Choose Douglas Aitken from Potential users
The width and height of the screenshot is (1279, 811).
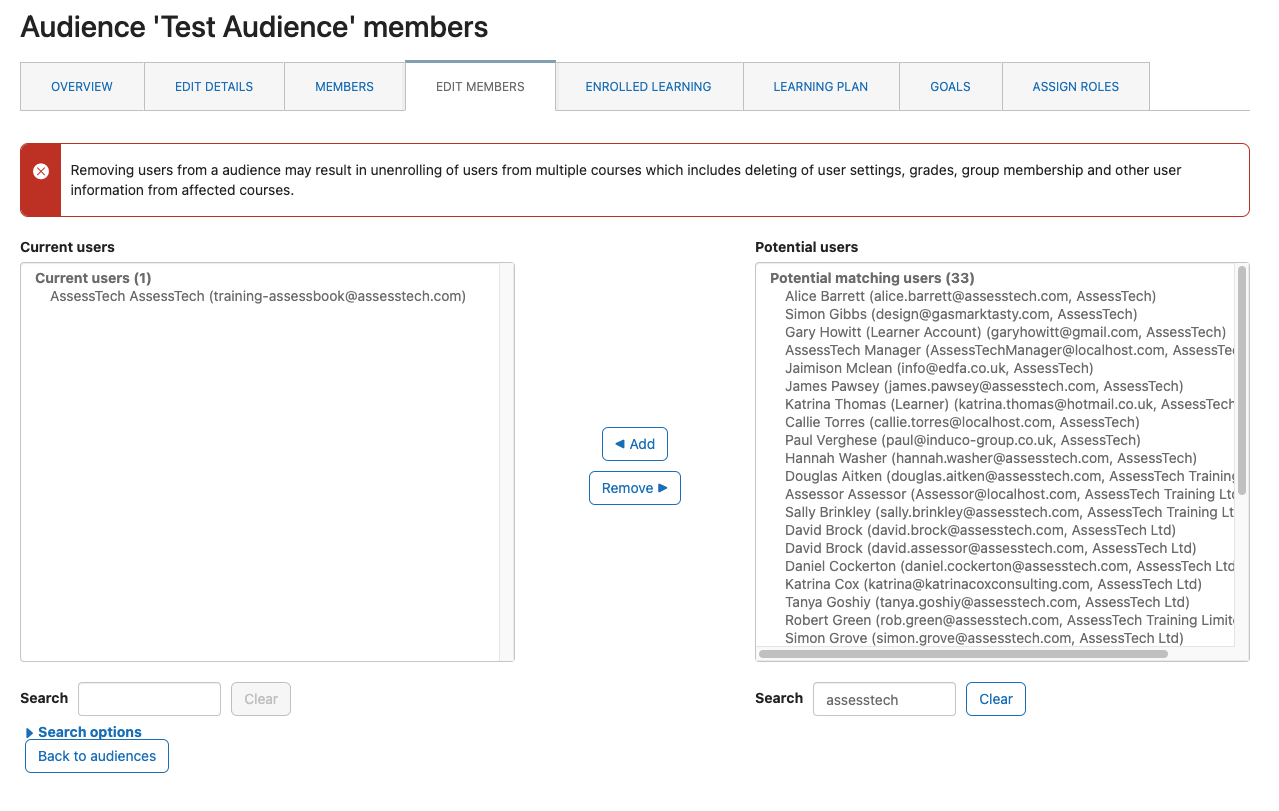(x=1009, y=476)
